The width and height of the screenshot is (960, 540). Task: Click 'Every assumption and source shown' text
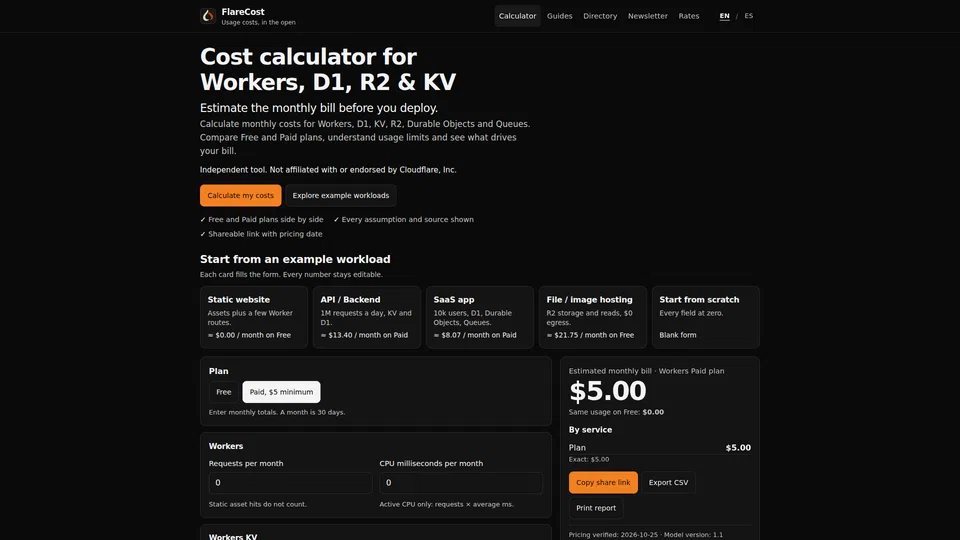click(x=408, y=219)
